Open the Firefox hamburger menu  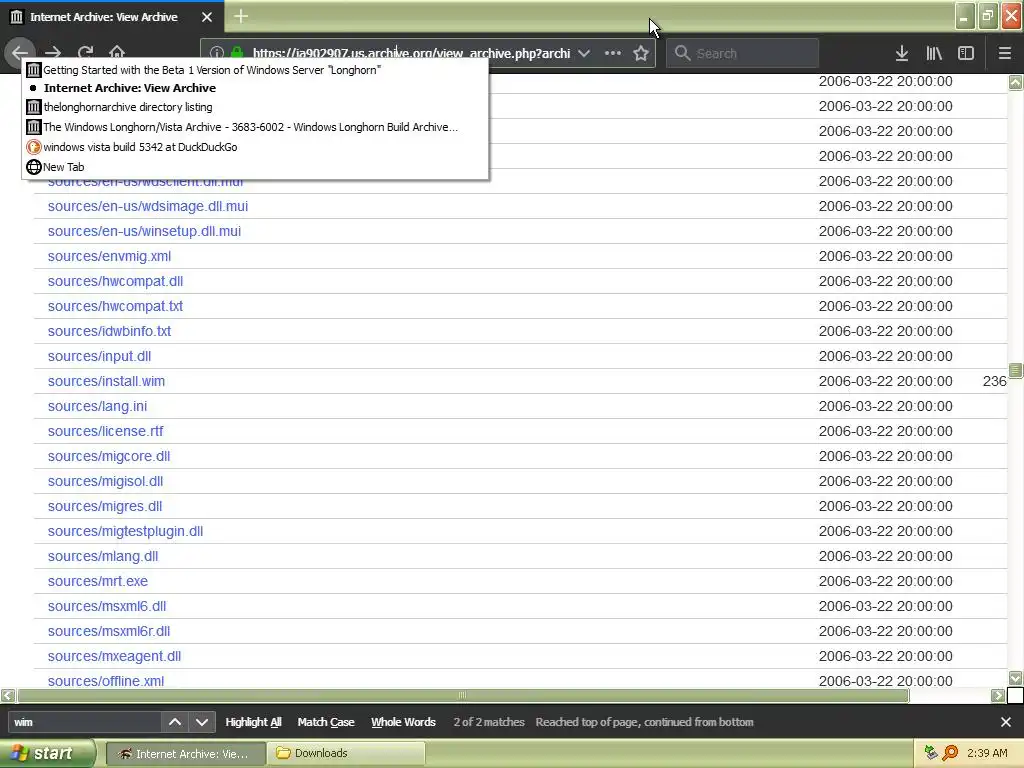tap(1004, 54)
